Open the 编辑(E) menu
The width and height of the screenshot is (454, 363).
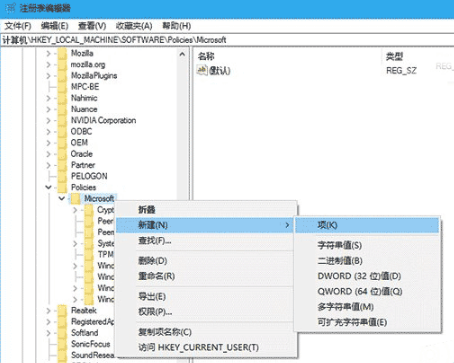tap(54, 26)
